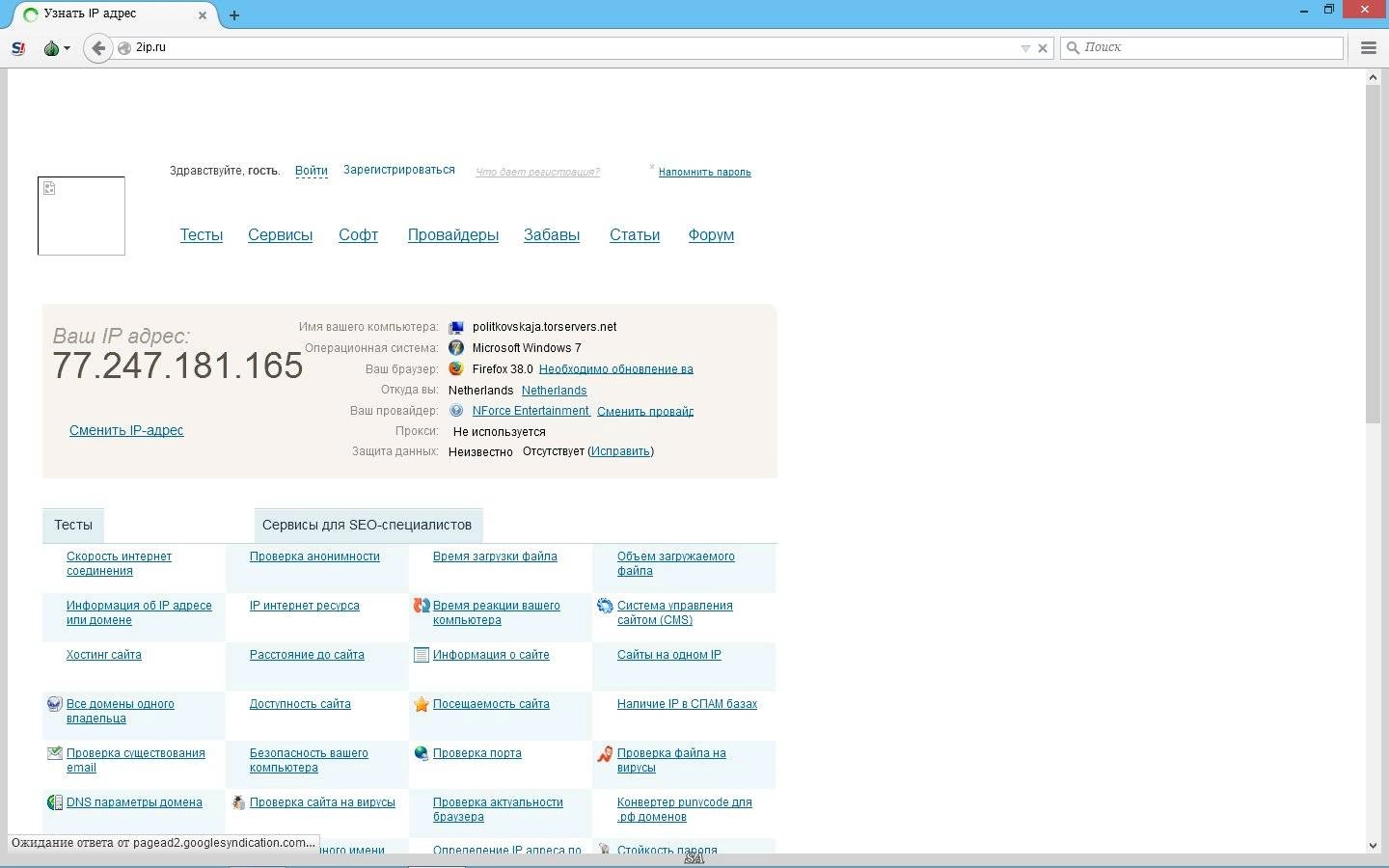Click the Windows 7 OS icon
Image resolution: width=1389 pixels, height=868 pixels.
click(x=456, y=348)
